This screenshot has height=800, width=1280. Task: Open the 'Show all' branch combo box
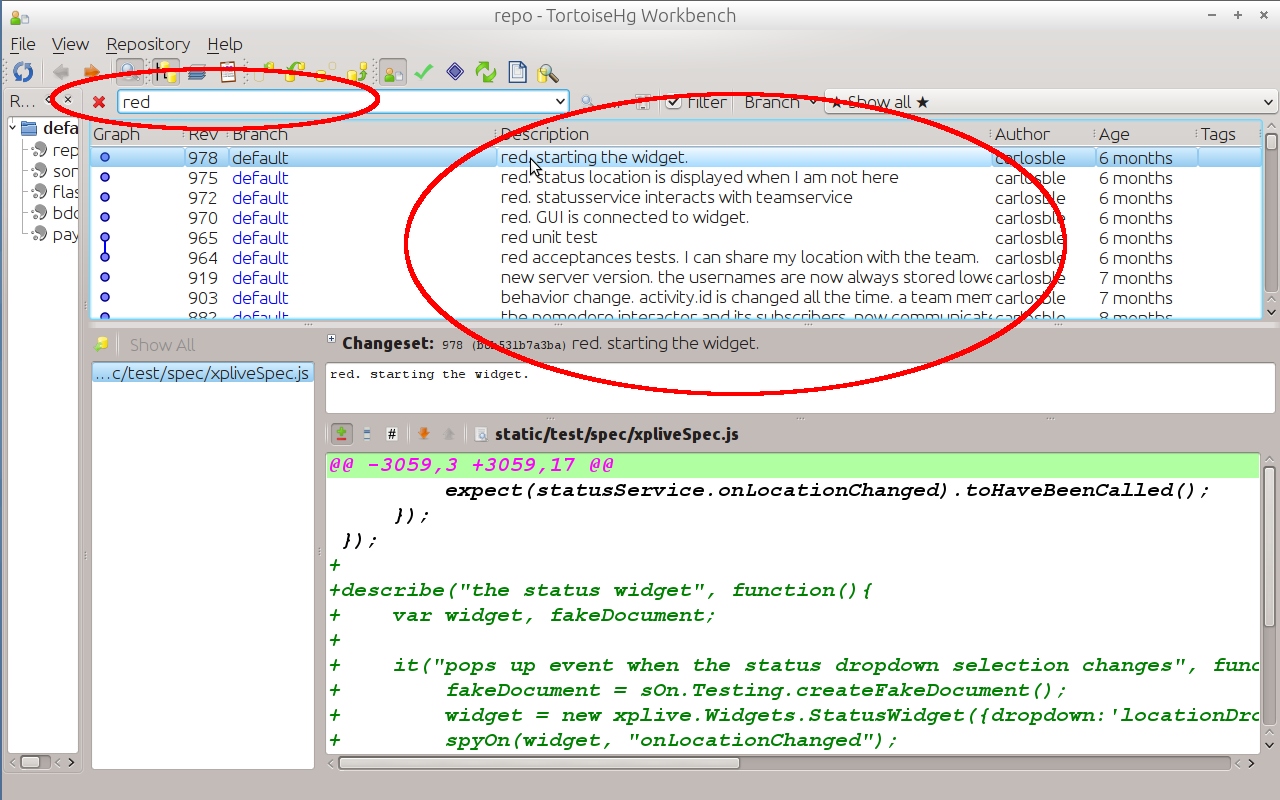tap(1051, 102)
